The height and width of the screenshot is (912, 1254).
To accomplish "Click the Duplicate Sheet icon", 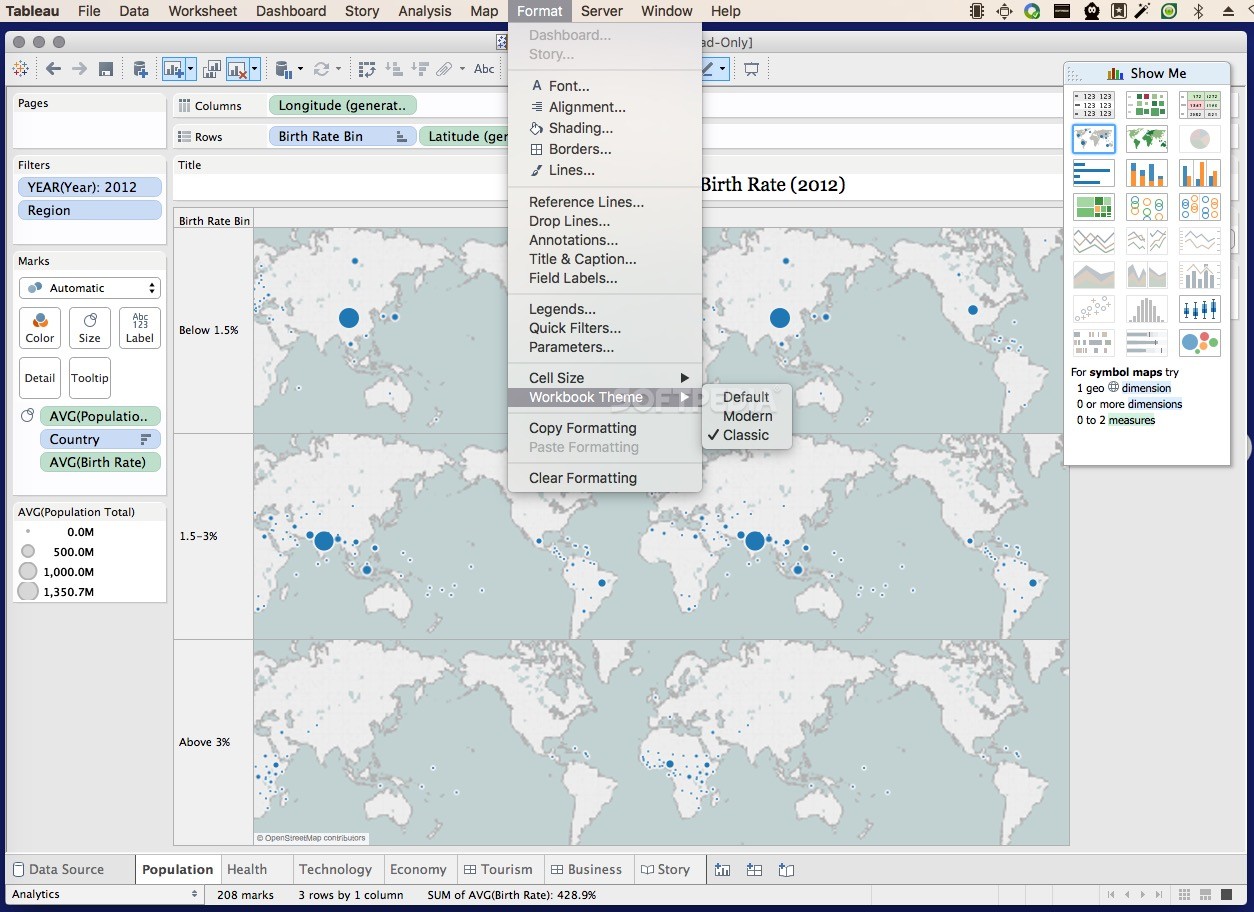I will coord(212,69).
